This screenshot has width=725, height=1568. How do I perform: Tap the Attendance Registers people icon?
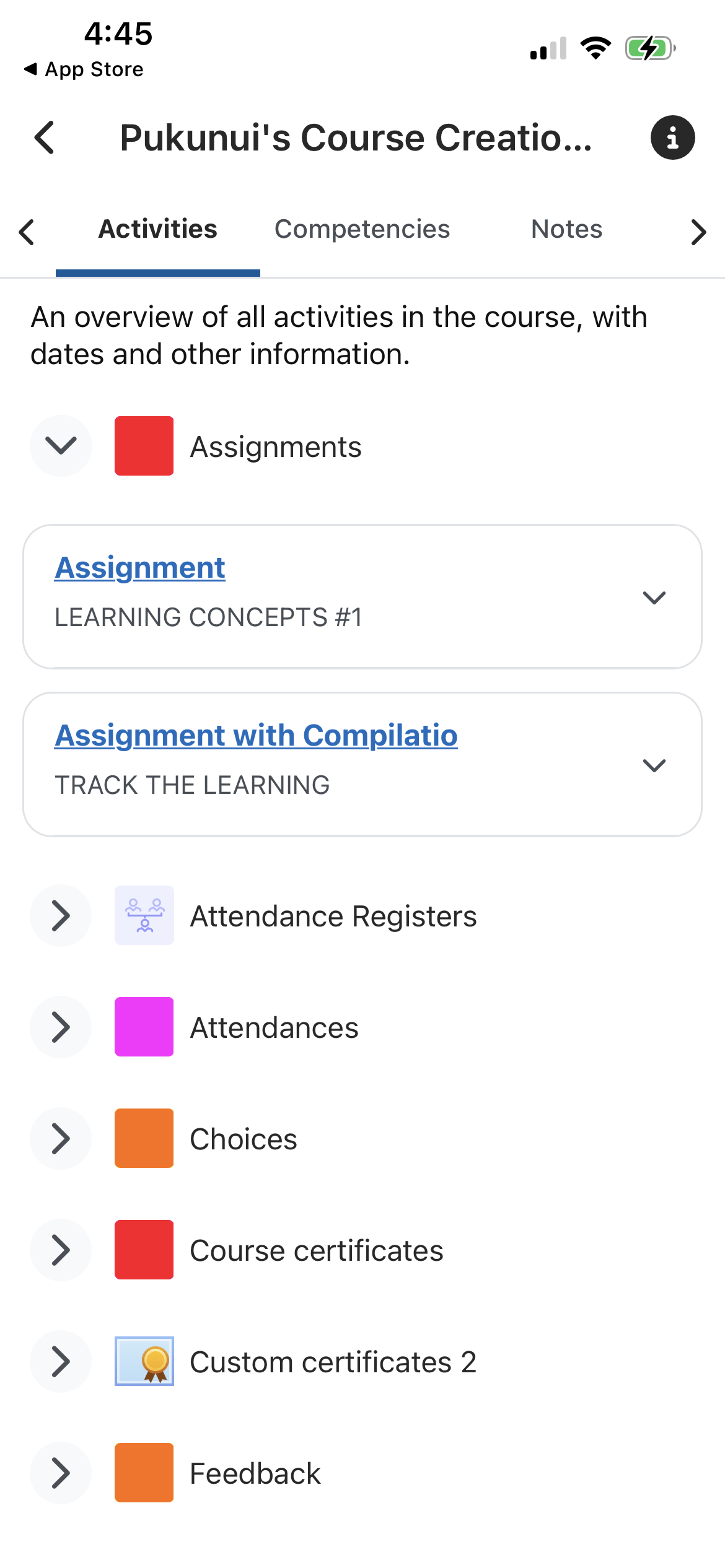click(144, 915)
